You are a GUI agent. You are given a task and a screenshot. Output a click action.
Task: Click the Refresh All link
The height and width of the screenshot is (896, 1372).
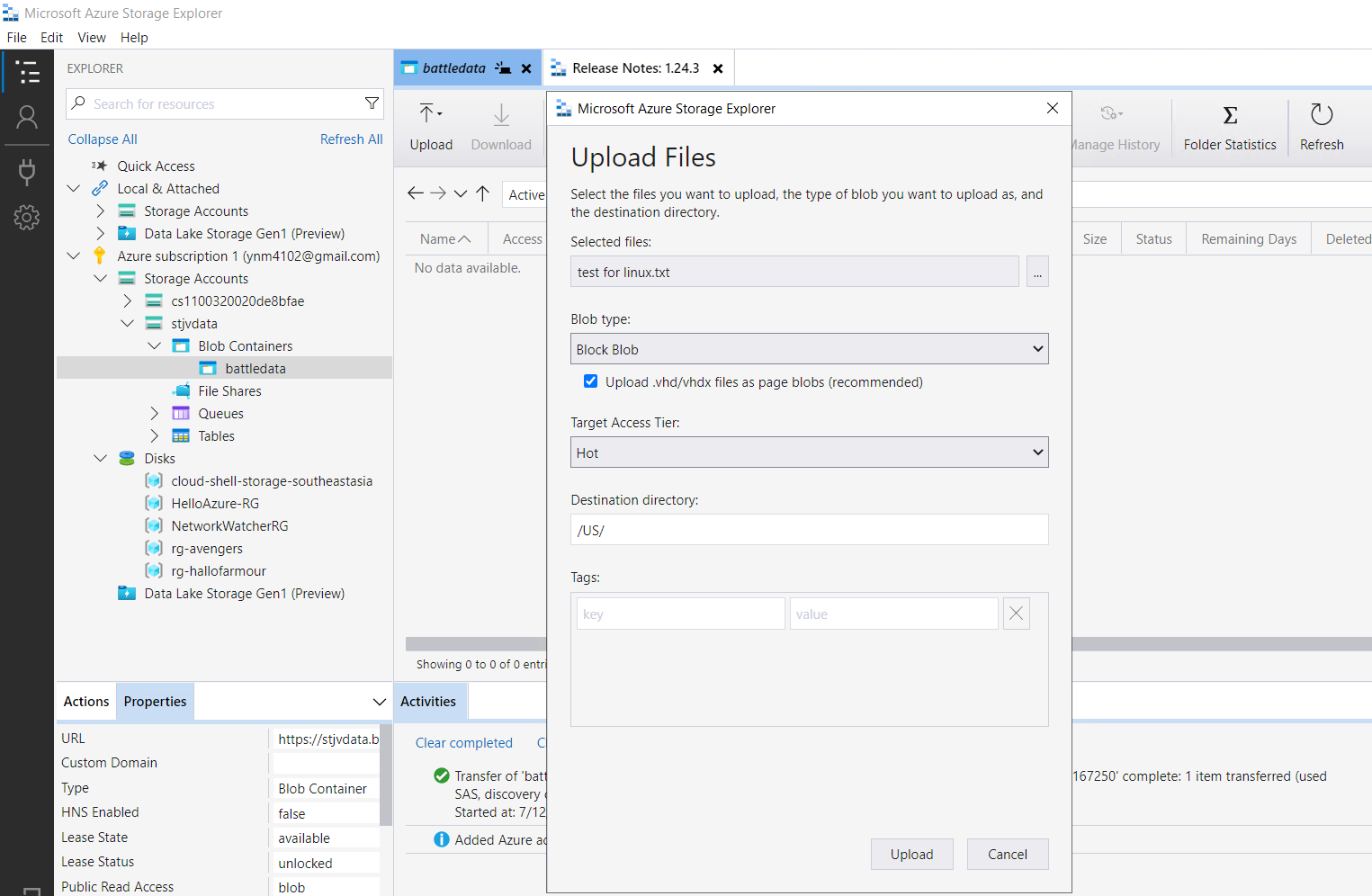(x=351, y=139)
